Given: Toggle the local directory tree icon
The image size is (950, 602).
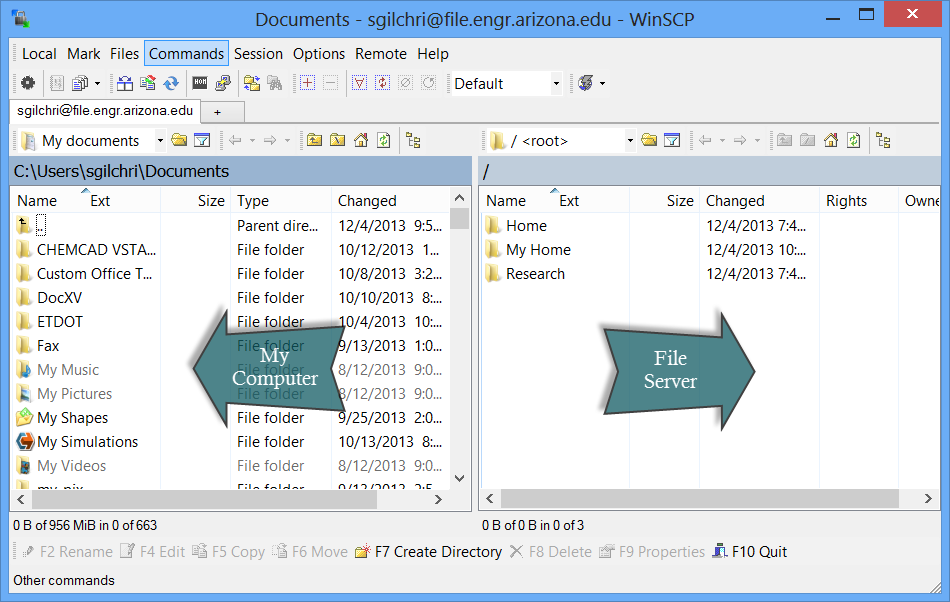Looking at the screenshot, I should (413, 141).
